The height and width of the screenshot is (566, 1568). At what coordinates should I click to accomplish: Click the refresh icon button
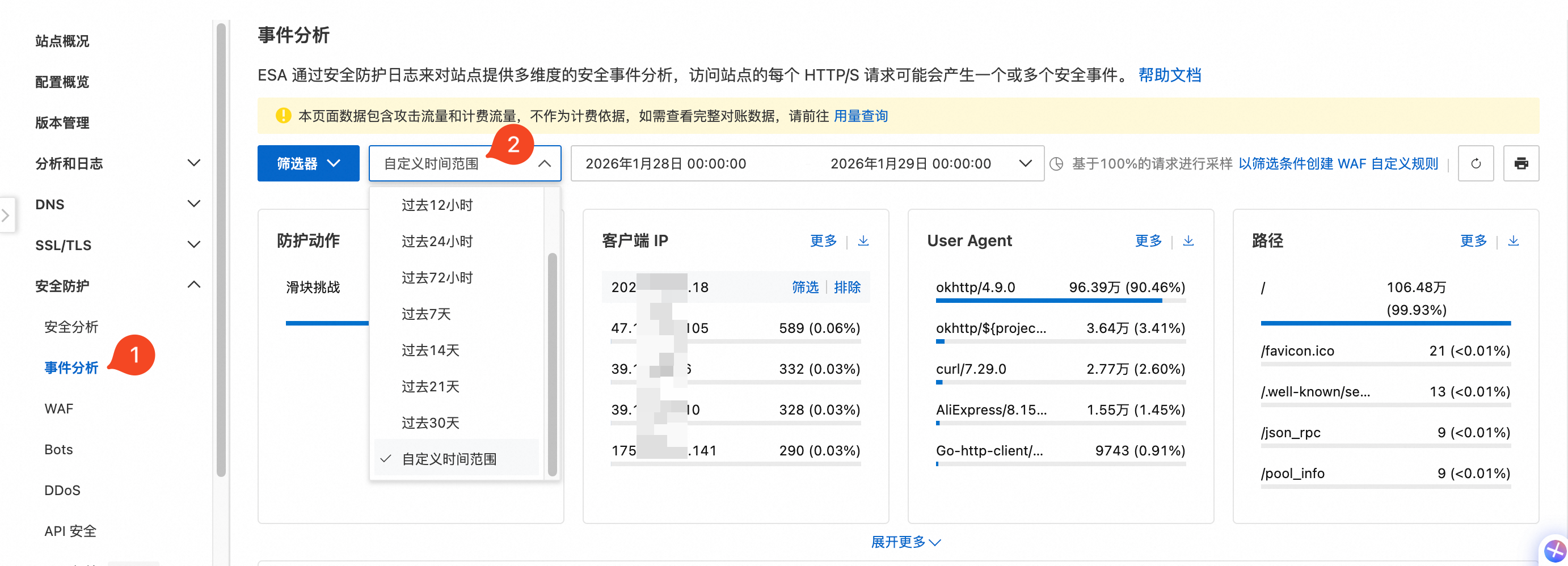[1476, 163]
